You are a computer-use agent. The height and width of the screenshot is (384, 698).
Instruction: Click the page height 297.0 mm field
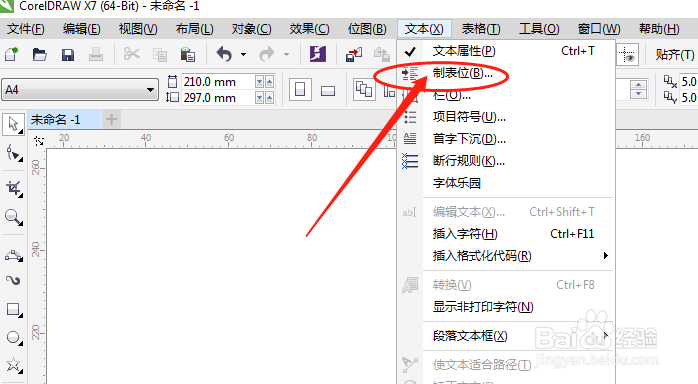(x=217, y=97)
